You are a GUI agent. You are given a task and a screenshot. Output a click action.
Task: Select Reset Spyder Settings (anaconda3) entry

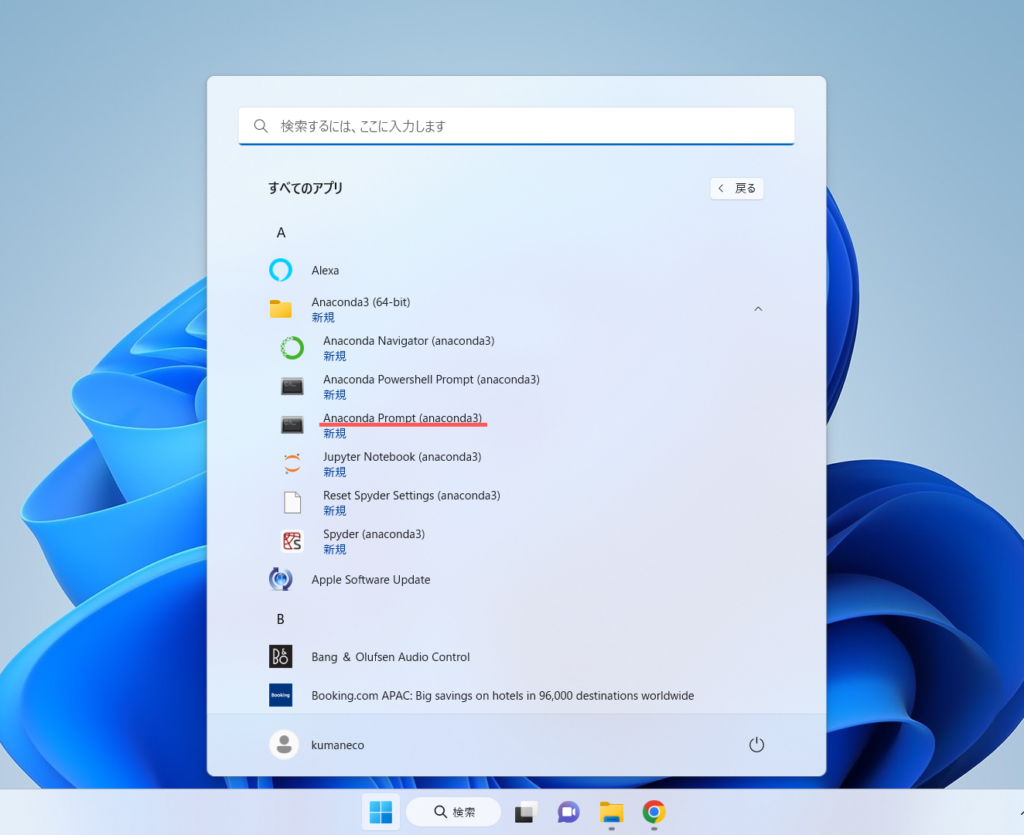(x=411, y=496)
